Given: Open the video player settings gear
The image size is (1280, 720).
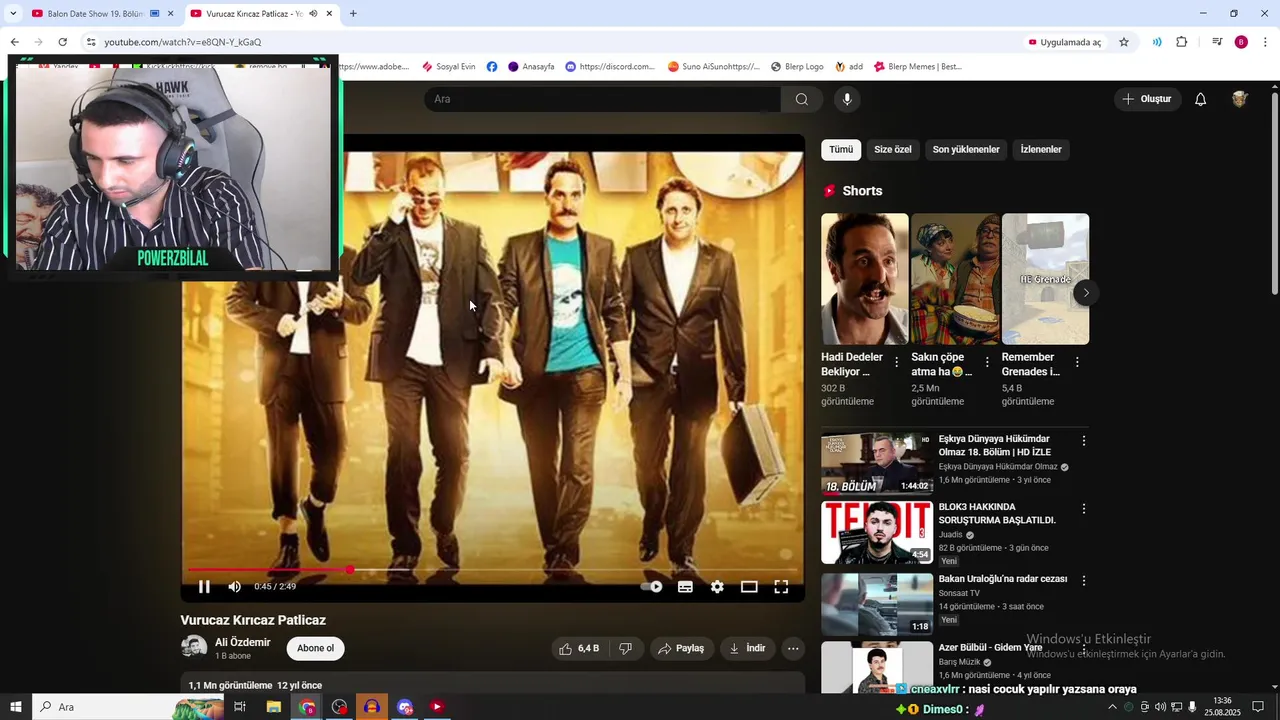Looking at the screenshot, I should (x=717, y=587).
